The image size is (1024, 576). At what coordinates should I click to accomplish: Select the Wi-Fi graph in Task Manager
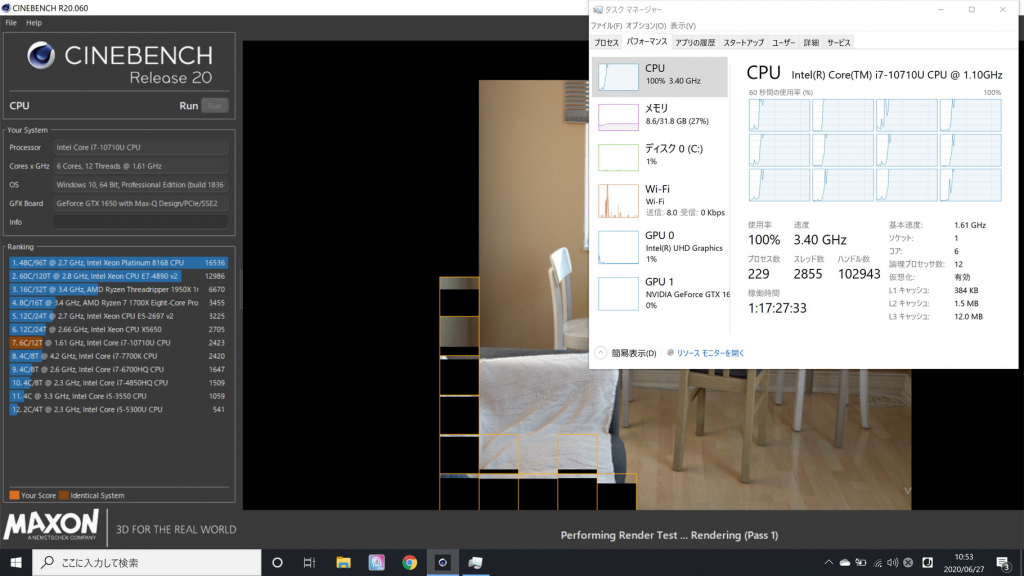pyautogui.click(x=660, y=200)
